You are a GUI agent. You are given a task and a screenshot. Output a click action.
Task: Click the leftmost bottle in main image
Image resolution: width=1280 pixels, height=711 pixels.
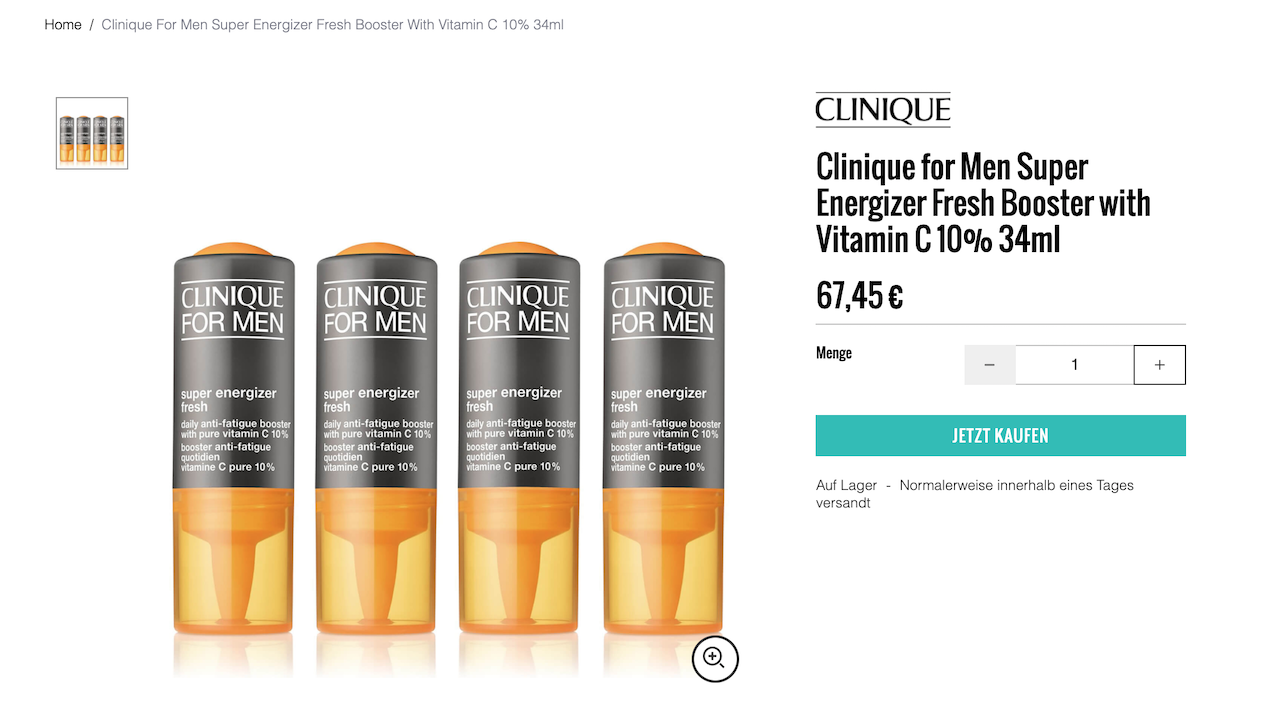tap(233, 440)
